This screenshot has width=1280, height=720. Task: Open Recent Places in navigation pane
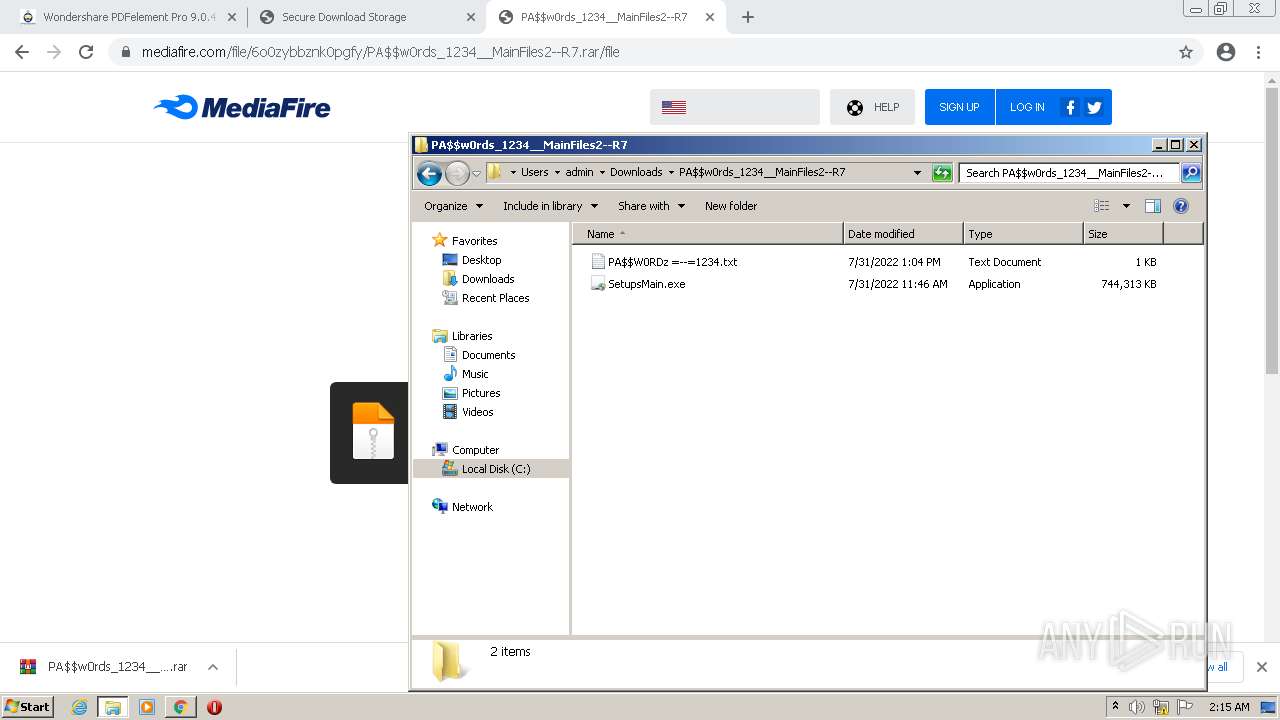[486, 298]
